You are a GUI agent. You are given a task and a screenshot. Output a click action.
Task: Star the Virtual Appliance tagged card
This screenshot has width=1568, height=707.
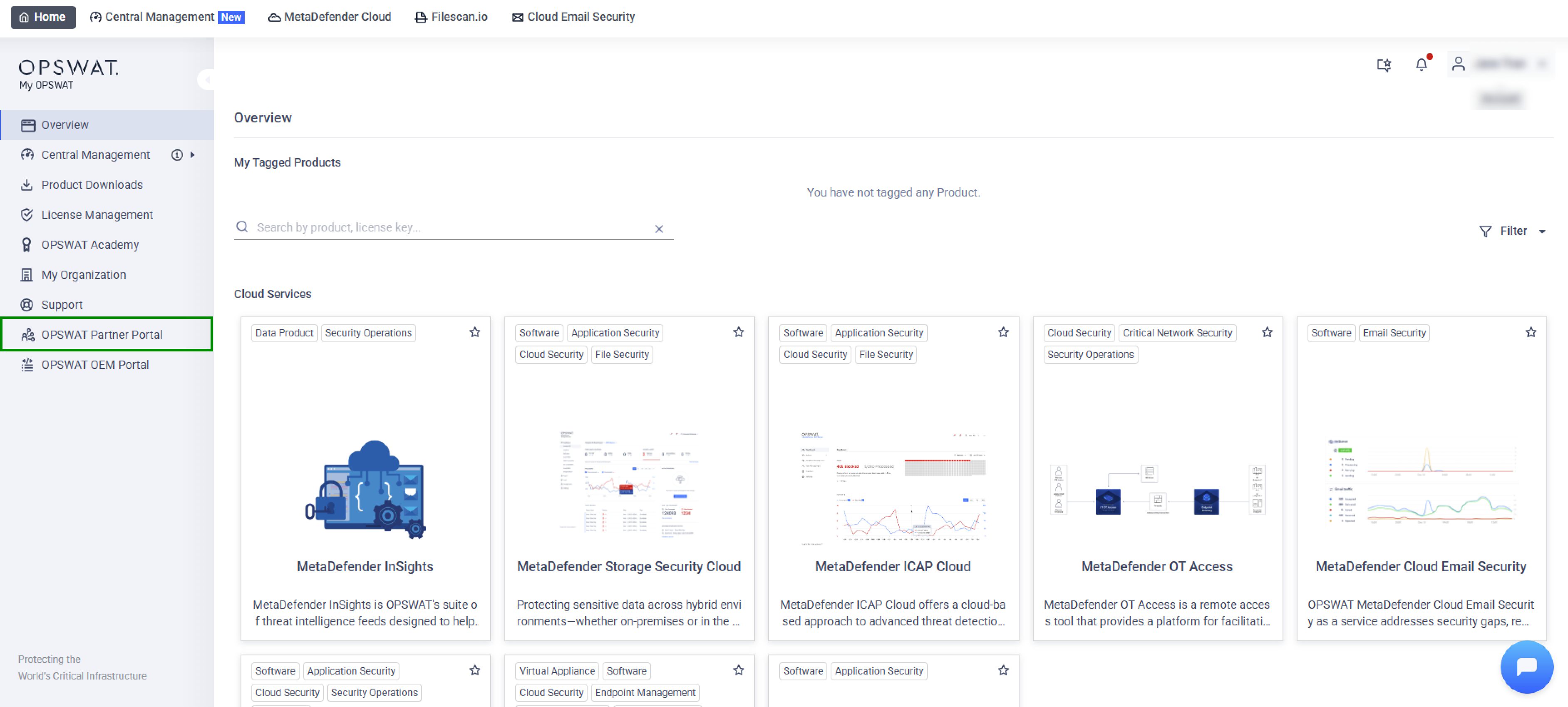[738, 670]
